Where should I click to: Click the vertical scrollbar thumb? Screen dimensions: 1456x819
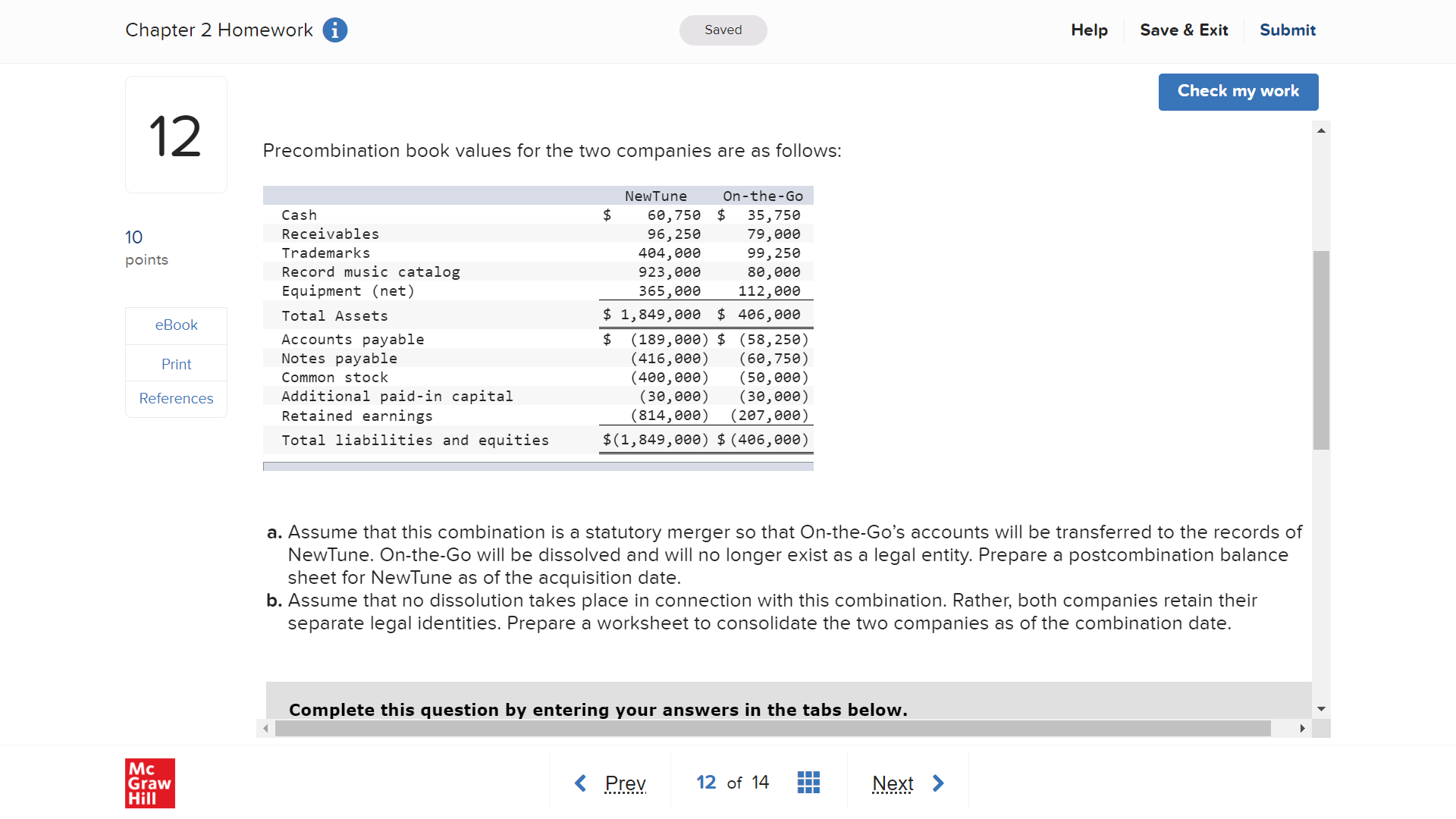1321,349
